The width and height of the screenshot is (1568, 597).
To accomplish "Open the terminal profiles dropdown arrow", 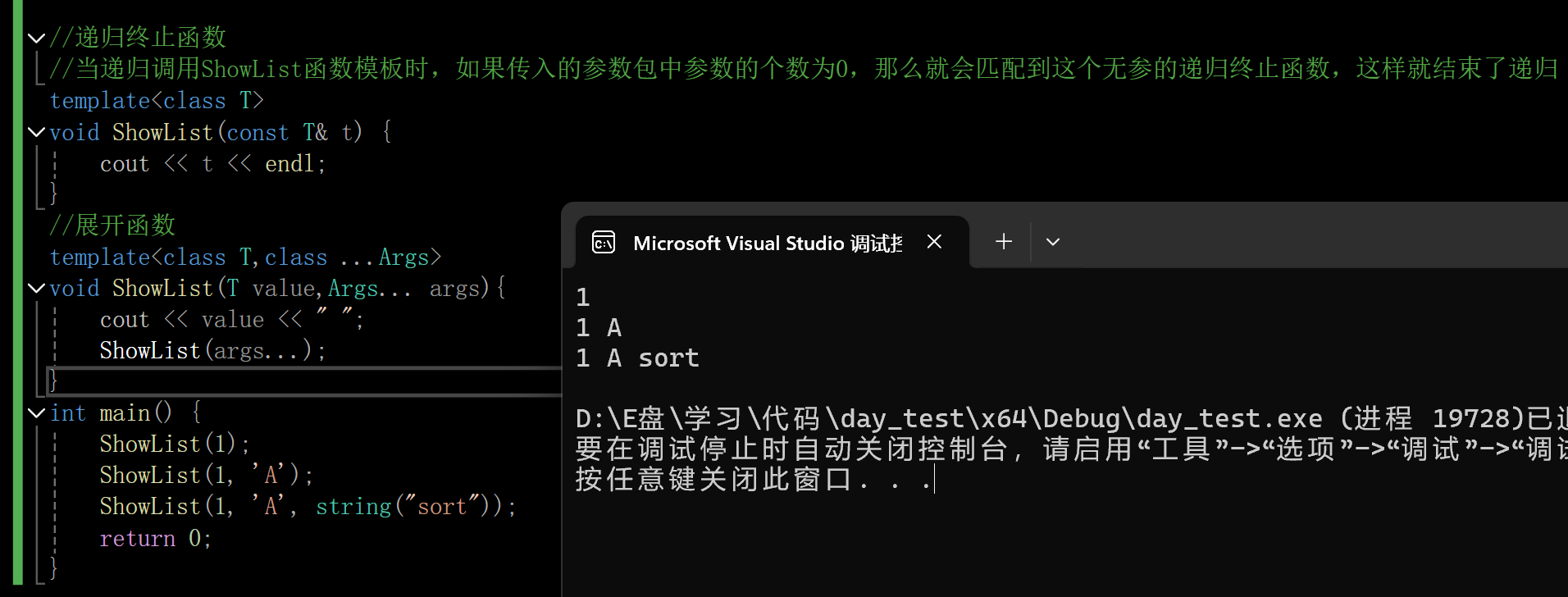I will (x=1053, y=242).
